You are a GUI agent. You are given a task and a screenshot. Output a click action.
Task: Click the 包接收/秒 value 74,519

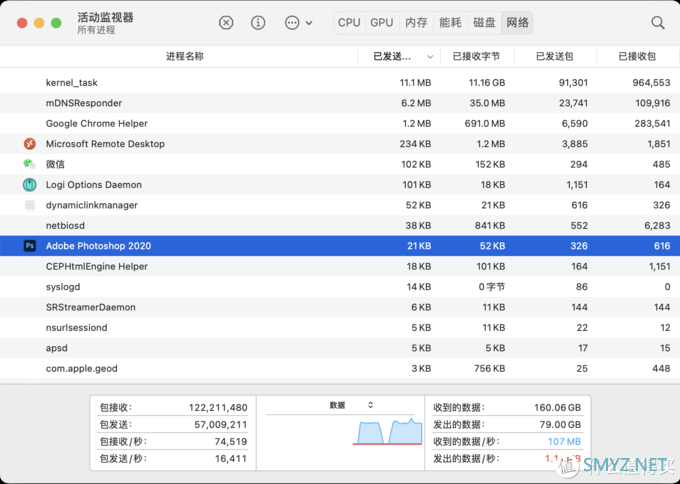pos(231,441)
